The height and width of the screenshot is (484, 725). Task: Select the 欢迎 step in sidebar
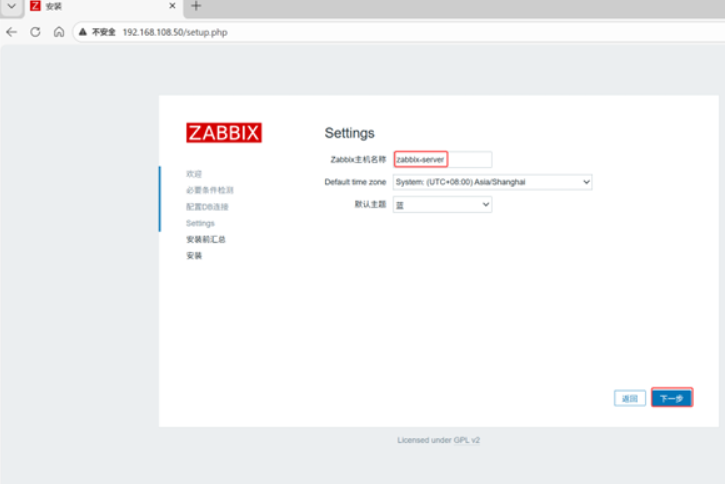pyautogui.click(x=194, y=174)
